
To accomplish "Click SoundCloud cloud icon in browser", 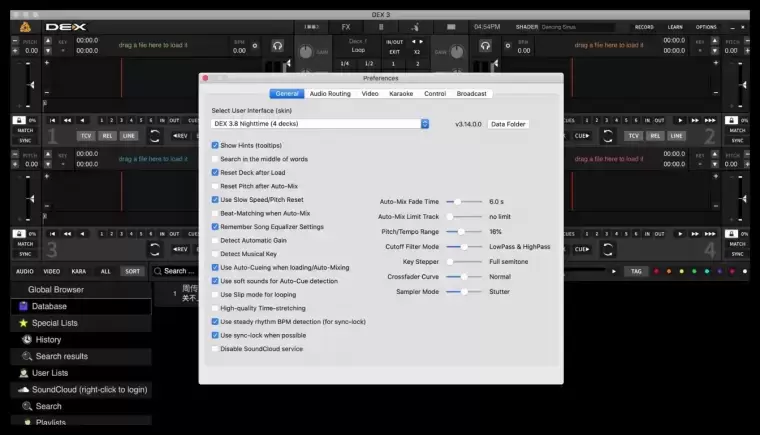I will pos(23,389).
